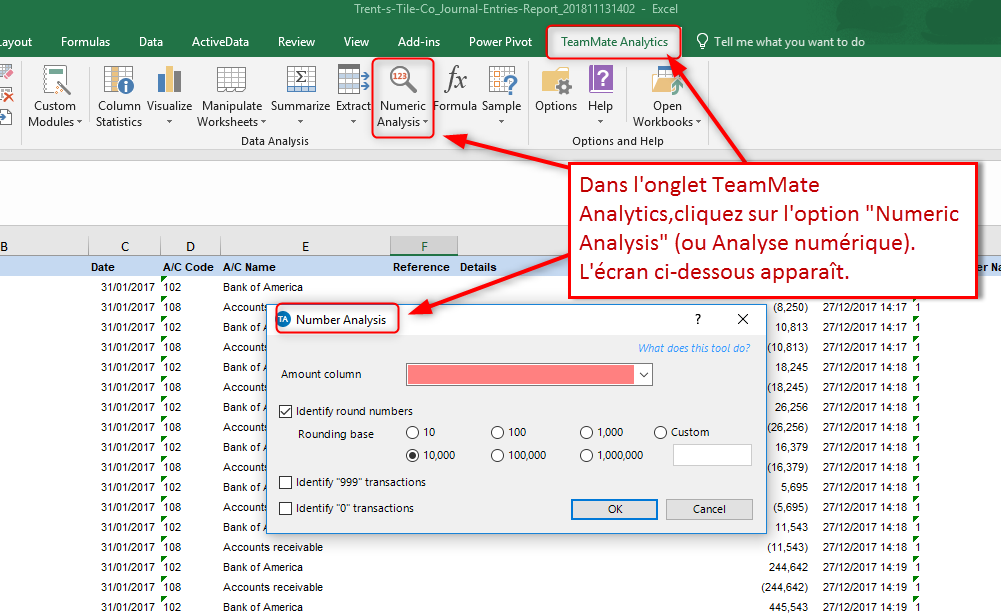Select rounding base 1,000,000
Screen dimensions: 1001x615
click(x=586, y=455)
